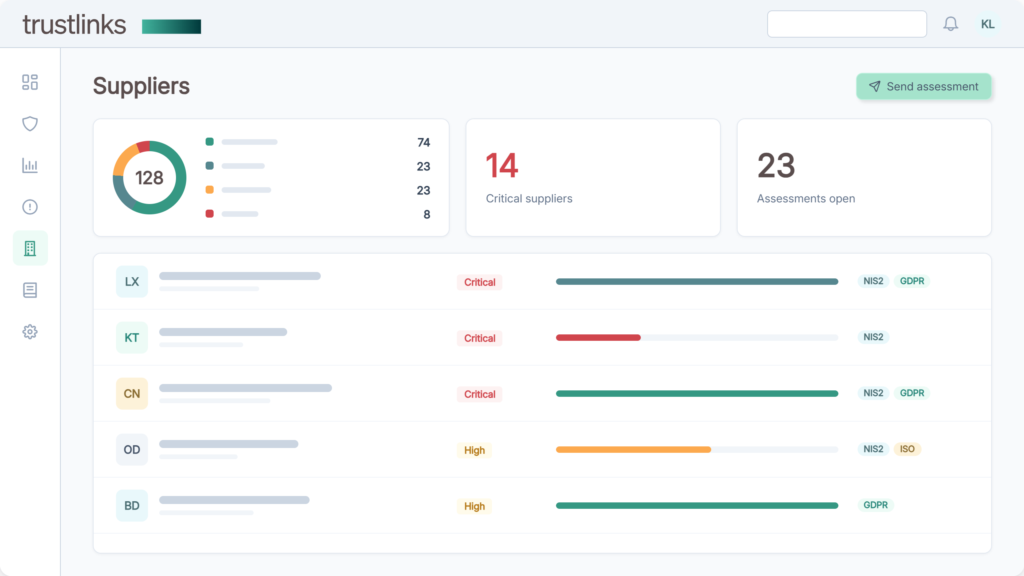Click the ISO tag in OD row
This screenshot has height=576, width=1024.
click(907, 449)
